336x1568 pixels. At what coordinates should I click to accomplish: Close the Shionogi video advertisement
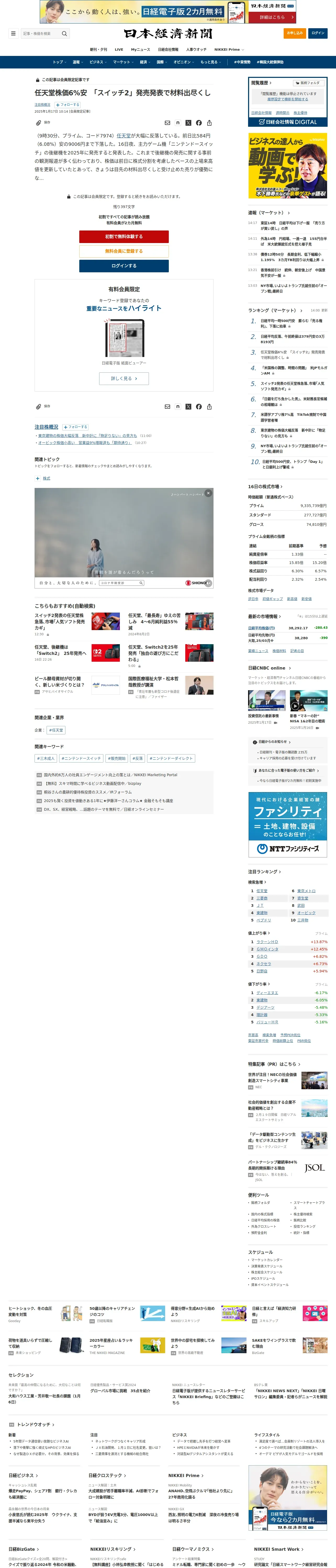[208, 493]
